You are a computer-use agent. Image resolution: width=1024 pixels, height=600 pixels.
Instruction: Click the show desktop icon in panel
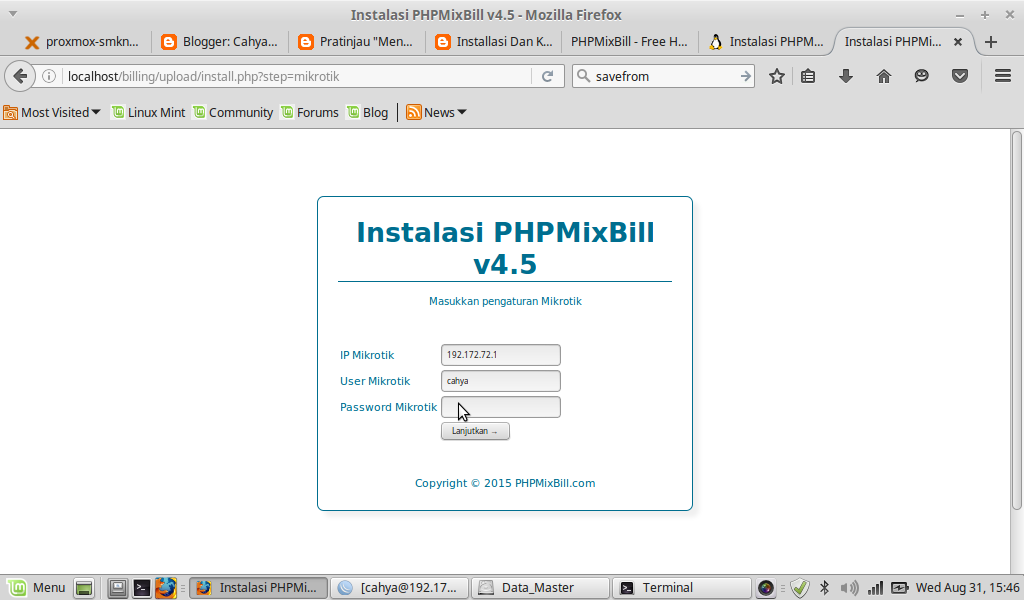click(84, 588)
